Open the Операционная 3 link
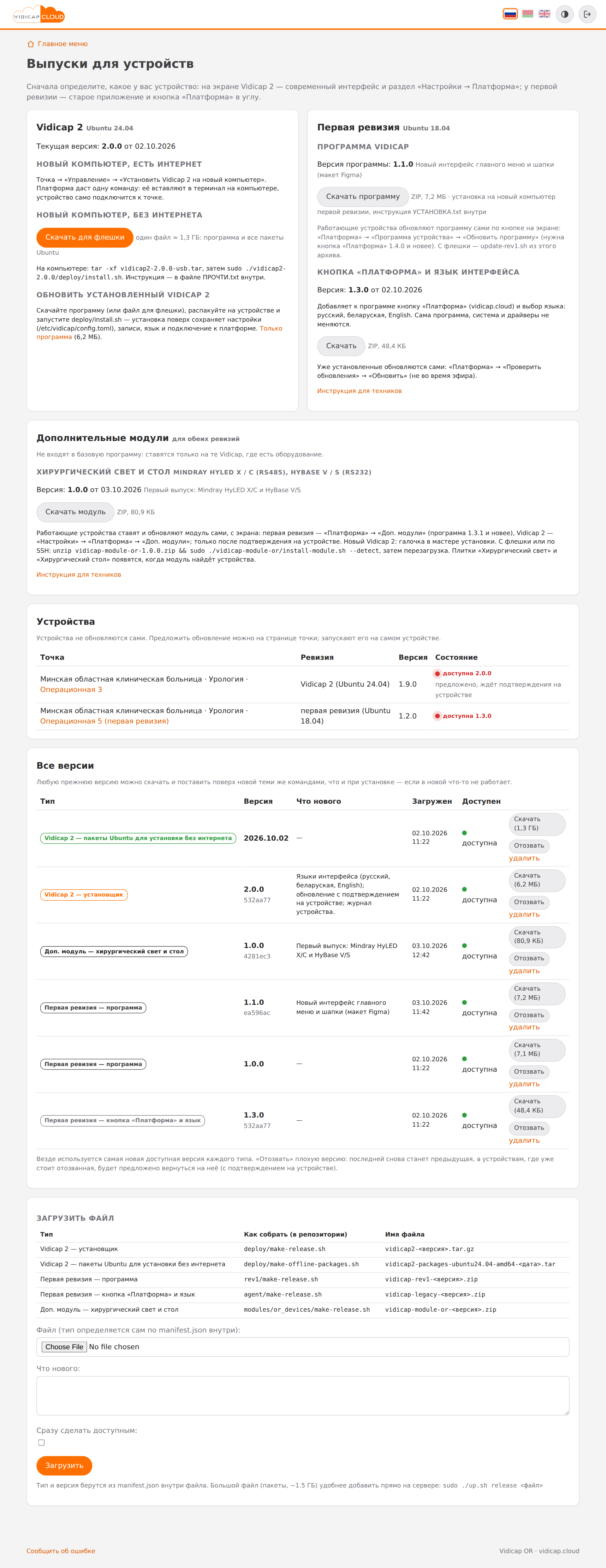 point(71,690)
